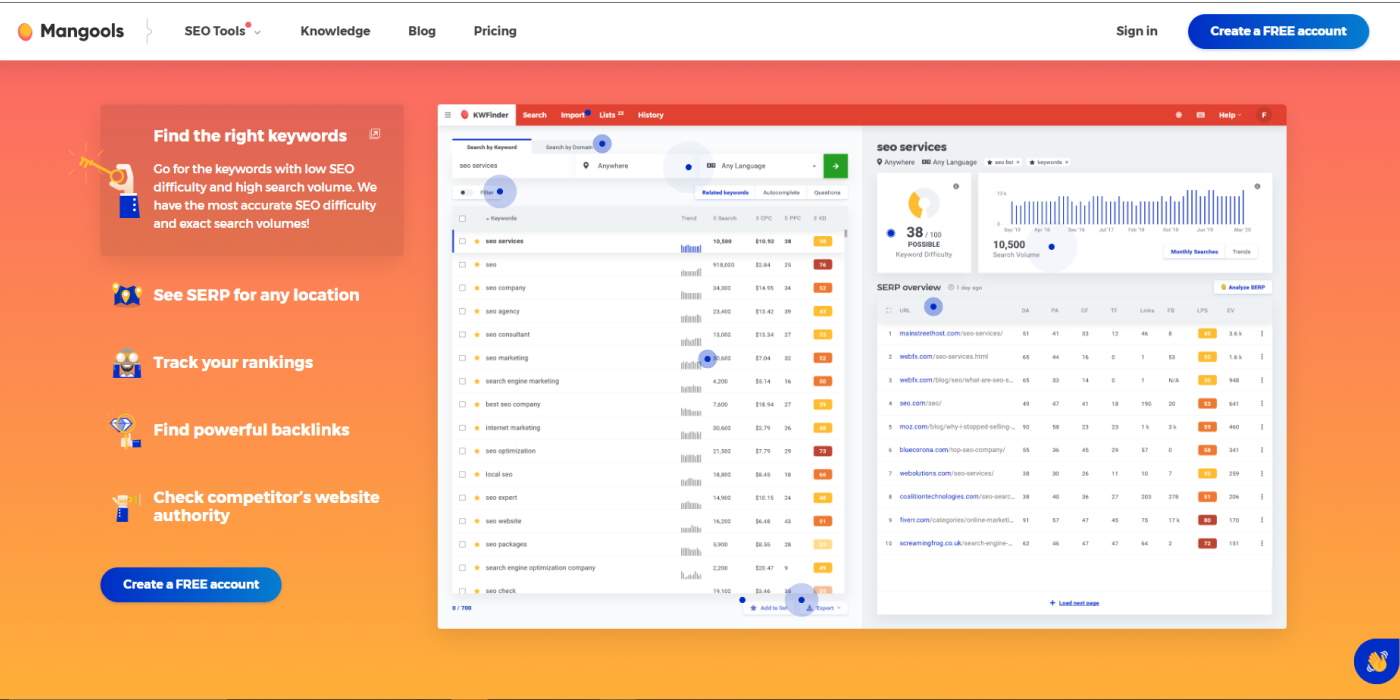Click header Create a FREE account button

coord(1278,31)
